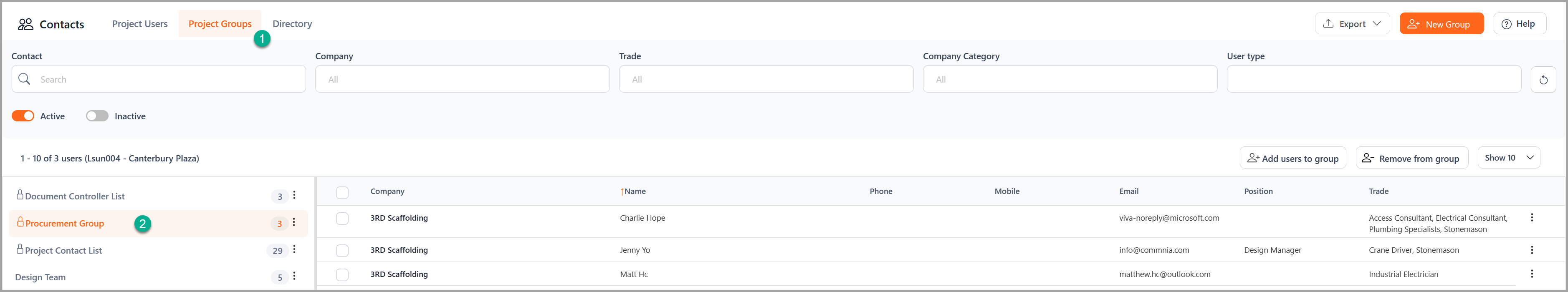Open row actions for Matt Hc
Viewport: 1568px width, 292px height.
[1532, 274]
